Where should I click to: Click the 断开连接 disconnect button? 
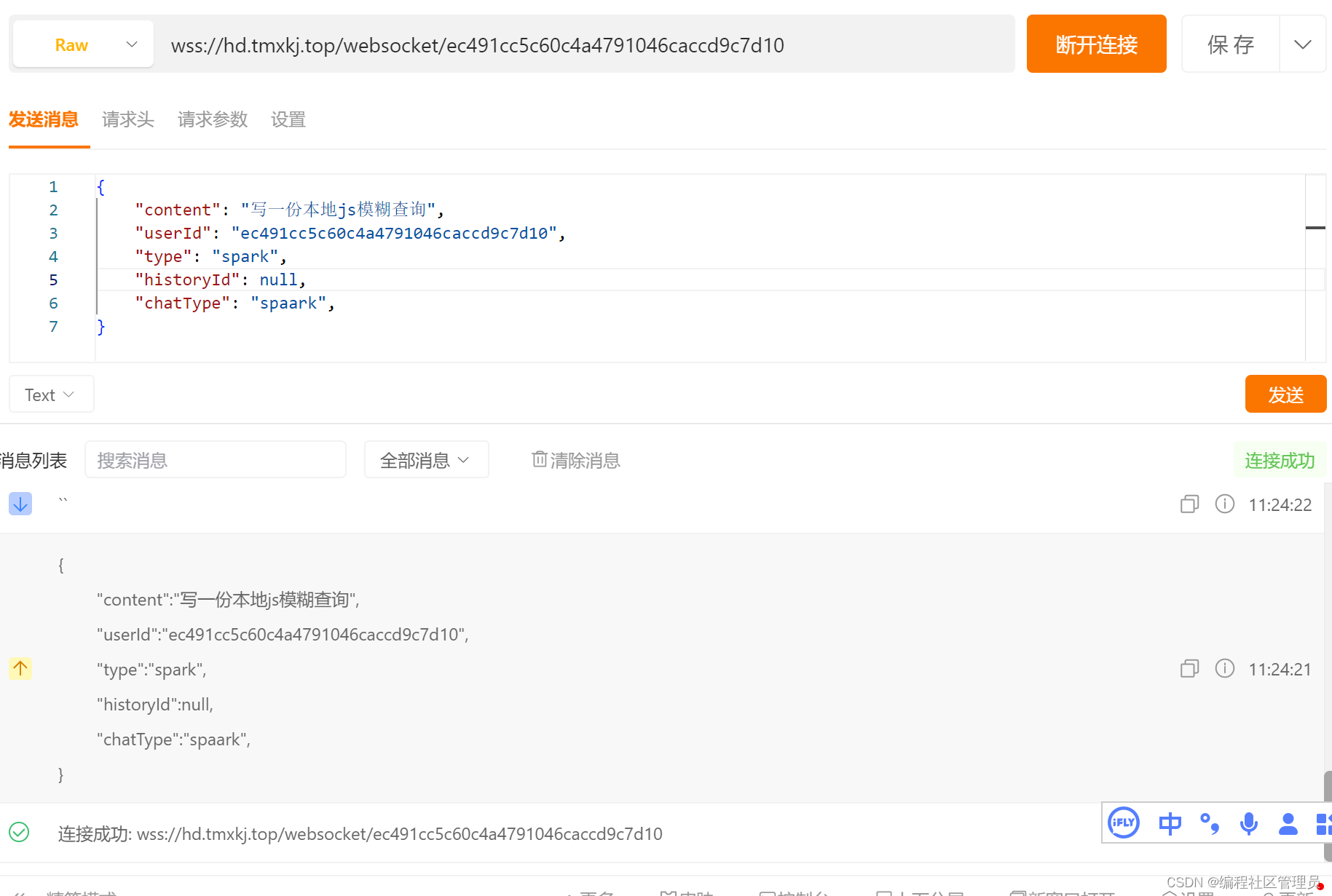click(x=1096, y=44)
